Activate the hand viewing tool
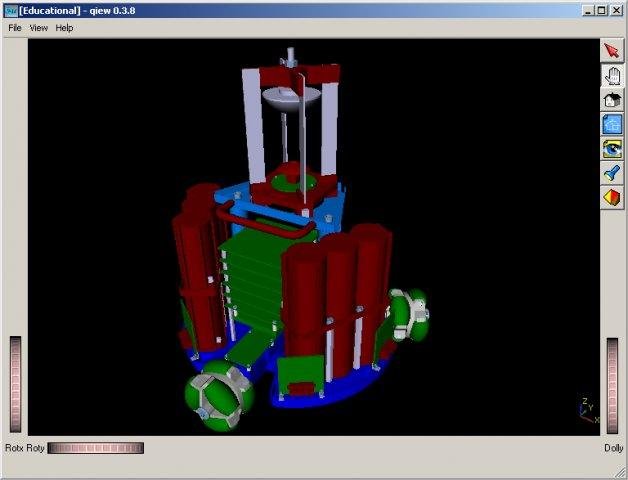 (612, 75)
